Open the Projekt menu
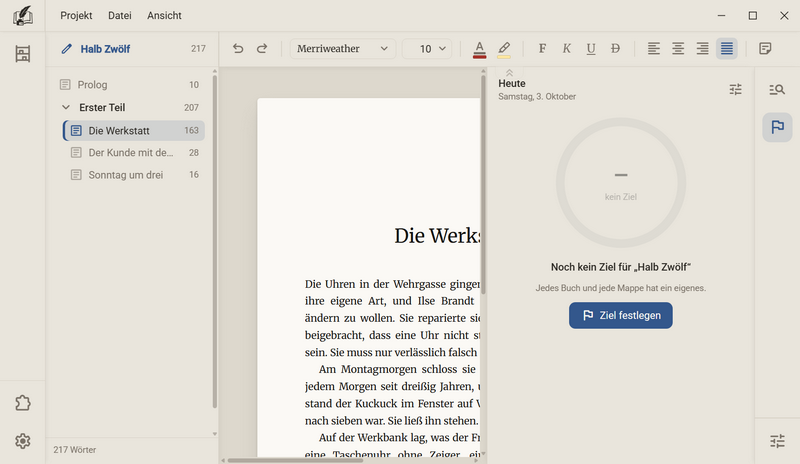Viewport: 800px width, 464px height. 76,16
